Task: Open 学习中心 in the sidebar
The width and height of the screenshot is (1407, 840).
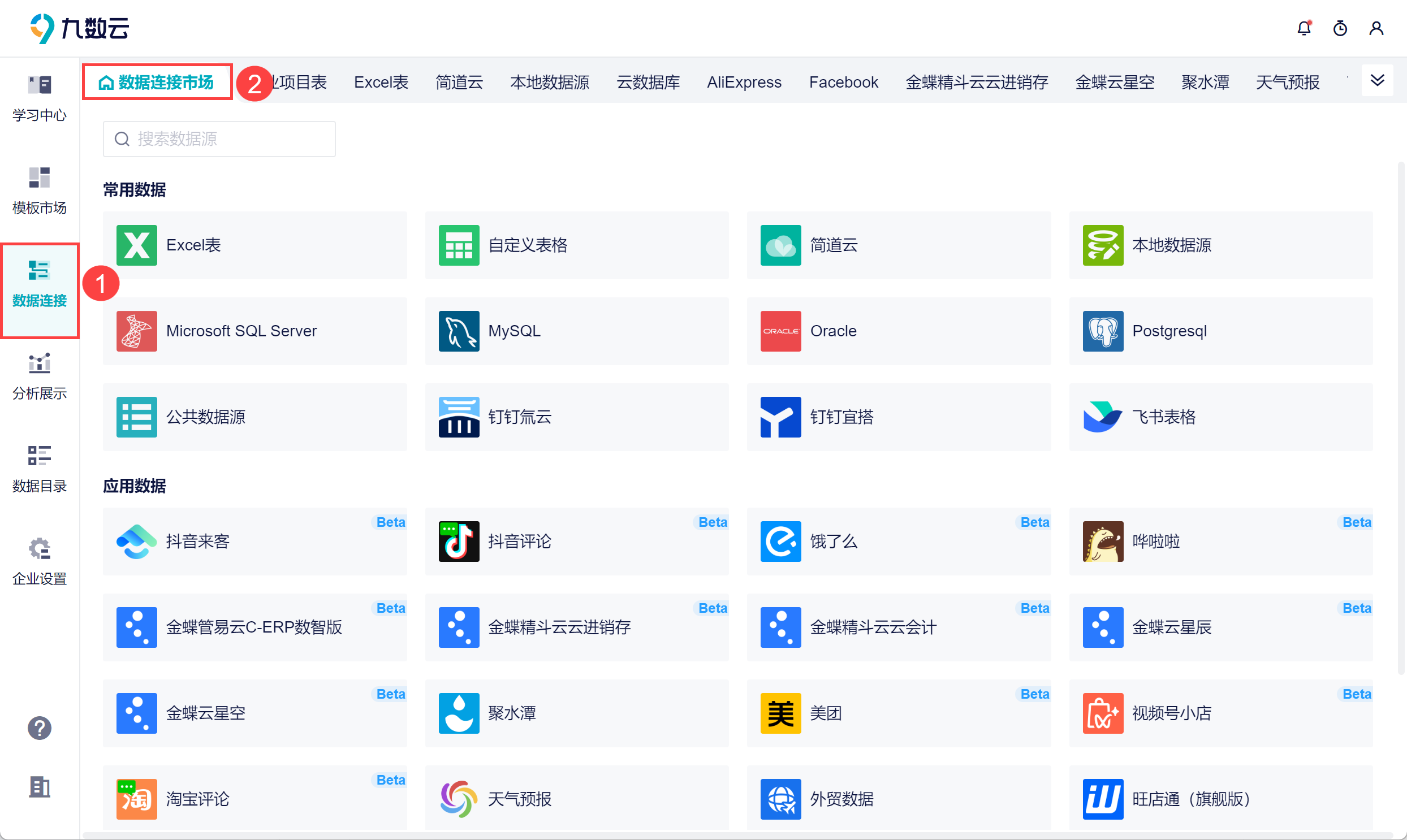Action: (40, 99)
